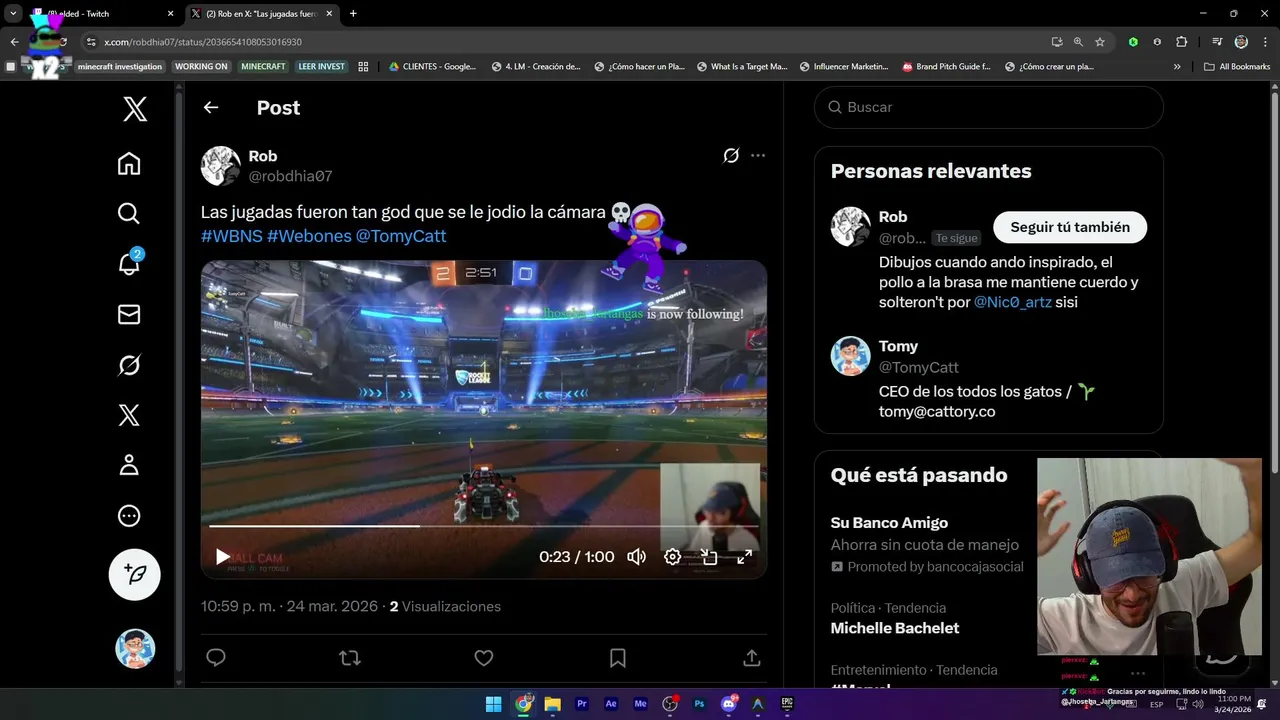Like the post with heart icon
This screenshot has height=720, width=1280.
[484, 657]
